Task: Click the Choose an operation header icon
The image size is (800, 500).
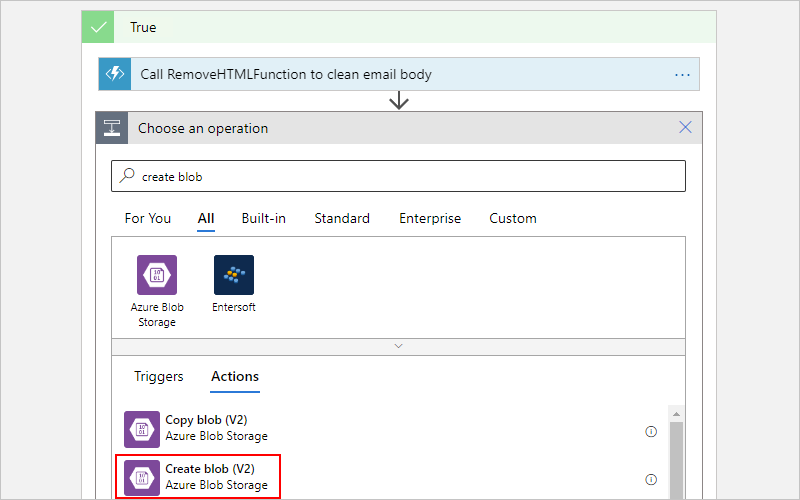Action: pos(112,128)
